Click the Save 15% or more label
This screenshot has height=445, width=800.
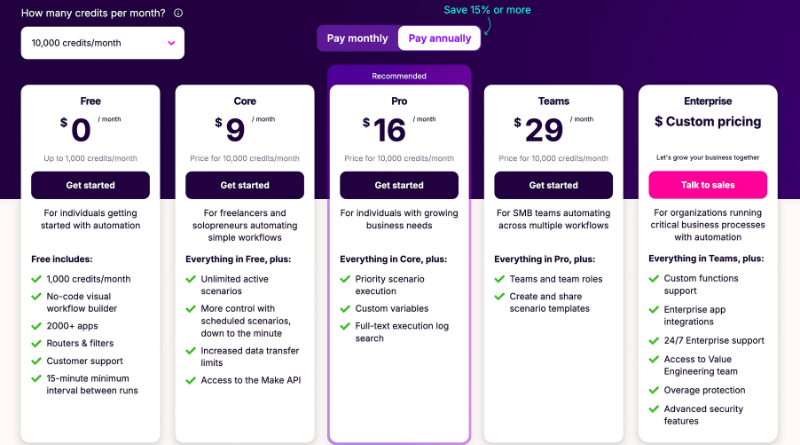[x=488, y=10]
